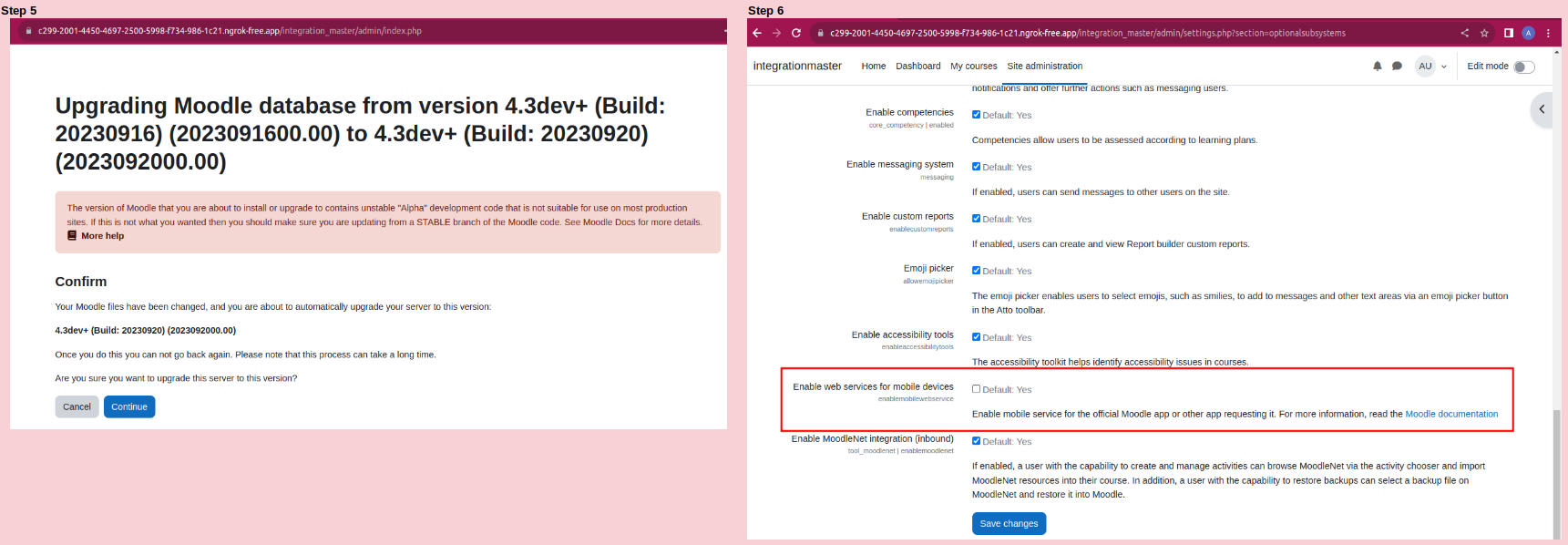
Task: Open the Dashboard menu item
Action: tap(917, 66)
